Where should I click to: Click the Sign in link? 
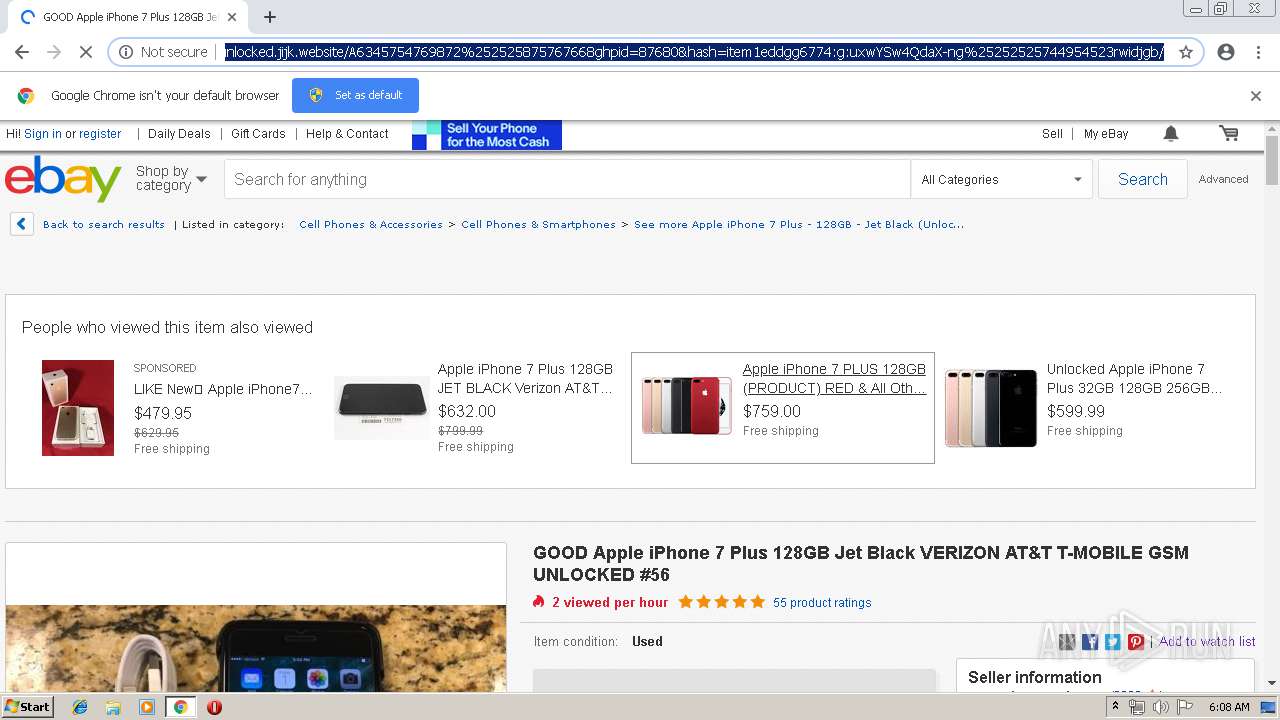click(x=43, y=133)
